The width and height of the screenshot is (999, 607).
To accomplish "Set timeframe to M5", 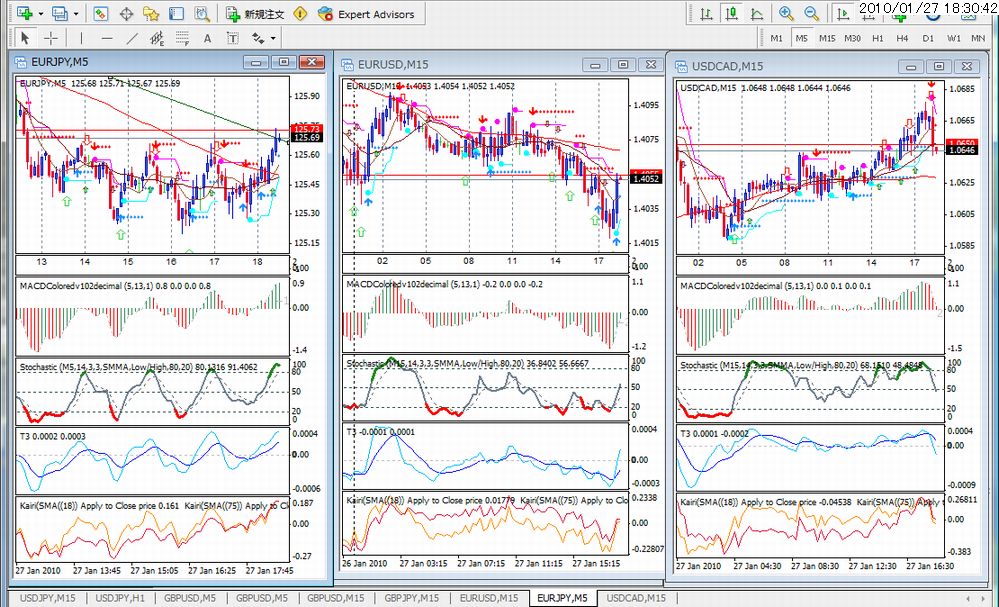I will coord(801,38).
